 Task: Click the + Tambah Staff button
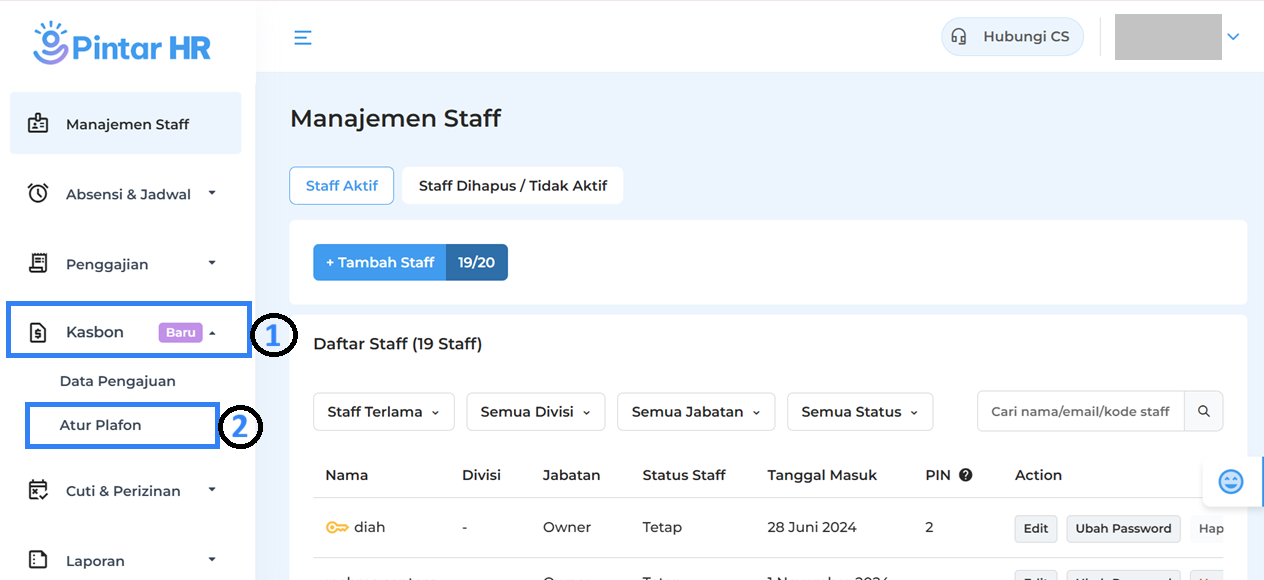pyautogui.click(x=380, y=262)
